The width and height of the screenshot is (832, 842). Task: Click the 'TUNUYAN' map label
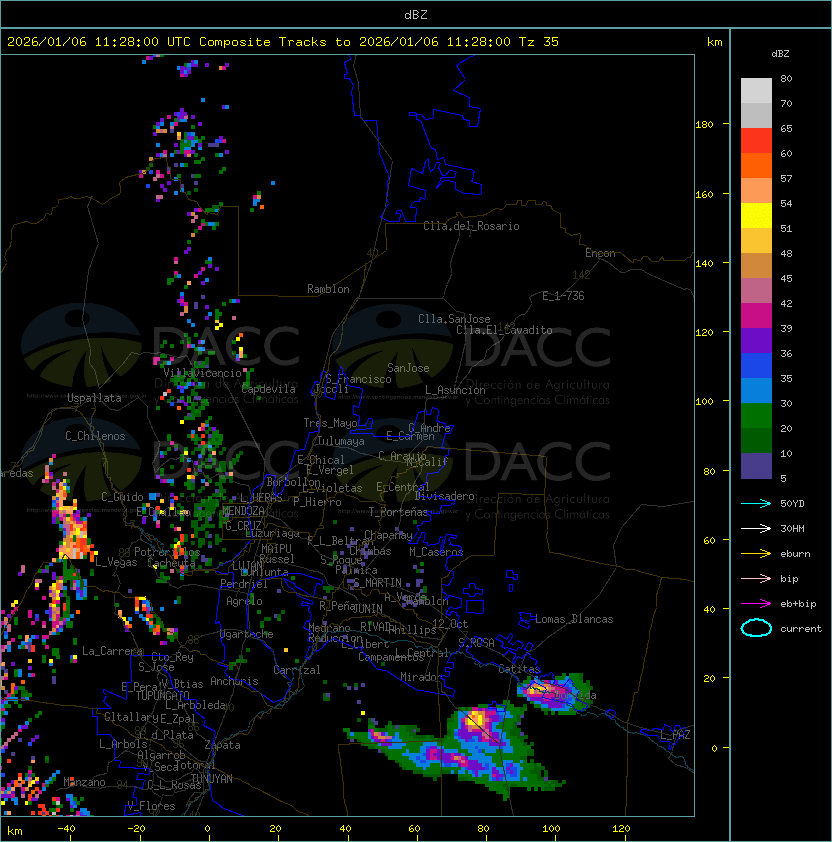coord(212,778)
